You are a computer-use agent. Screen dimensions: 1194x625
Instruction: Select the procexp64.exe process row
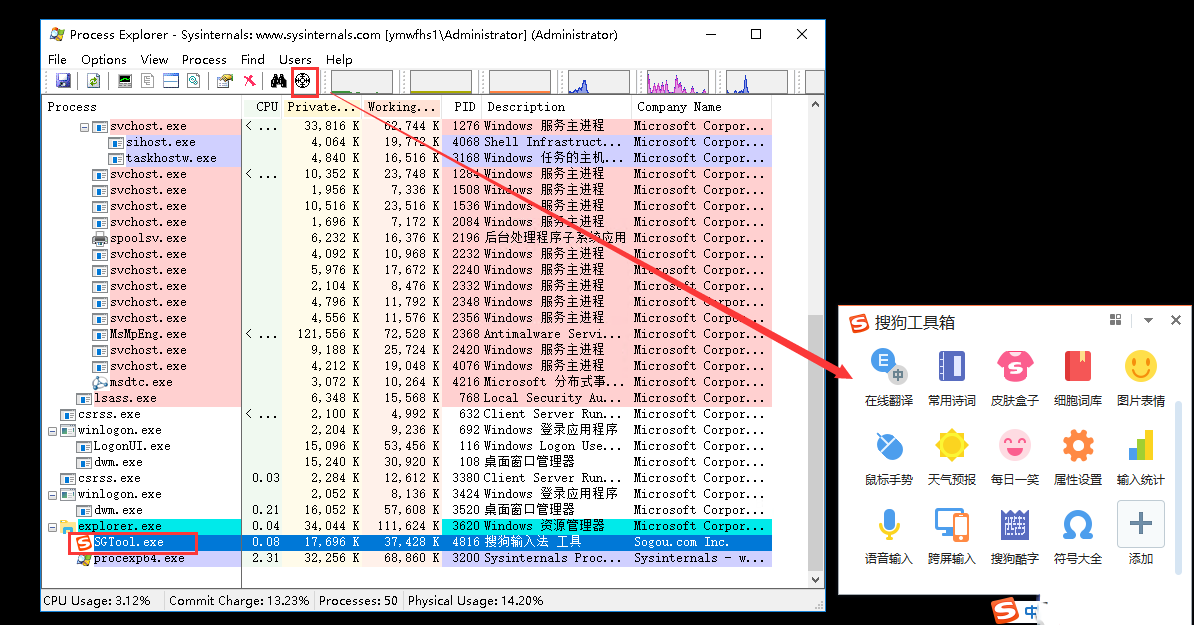pos(407,558)
